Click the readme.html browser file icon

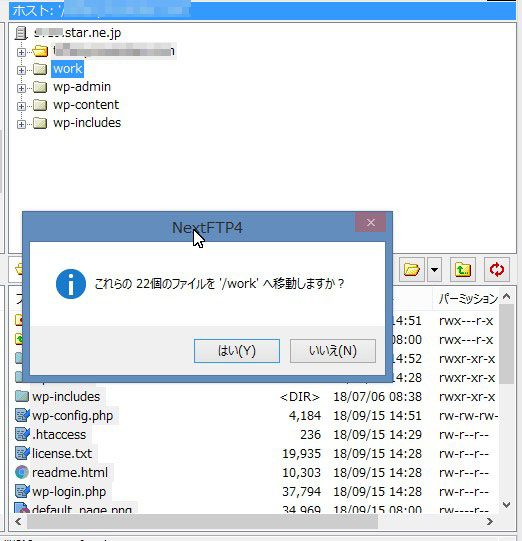[22, 472]
